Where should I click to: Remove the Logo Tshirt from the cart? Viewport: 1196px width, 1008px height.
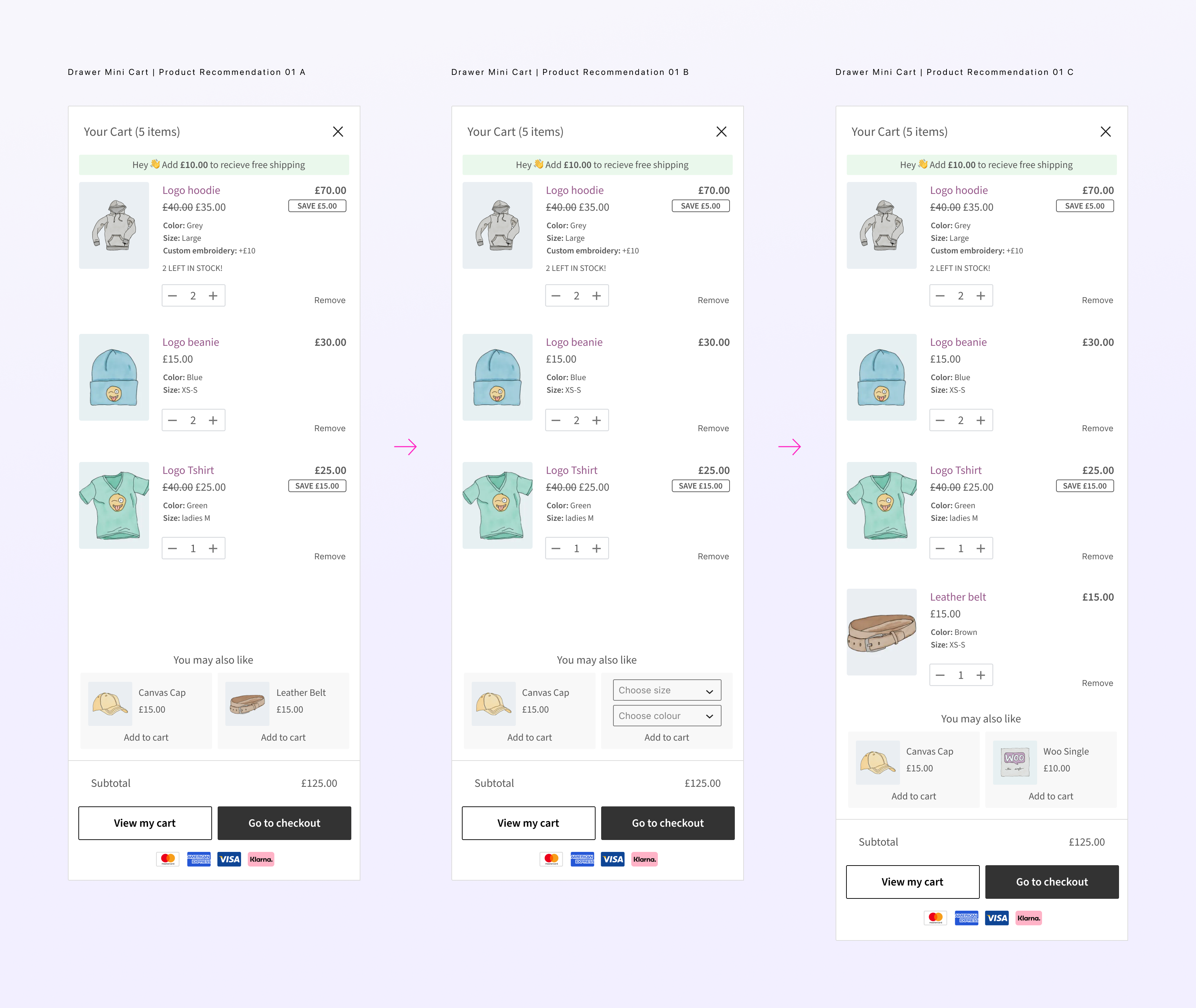tap(330, 556)
